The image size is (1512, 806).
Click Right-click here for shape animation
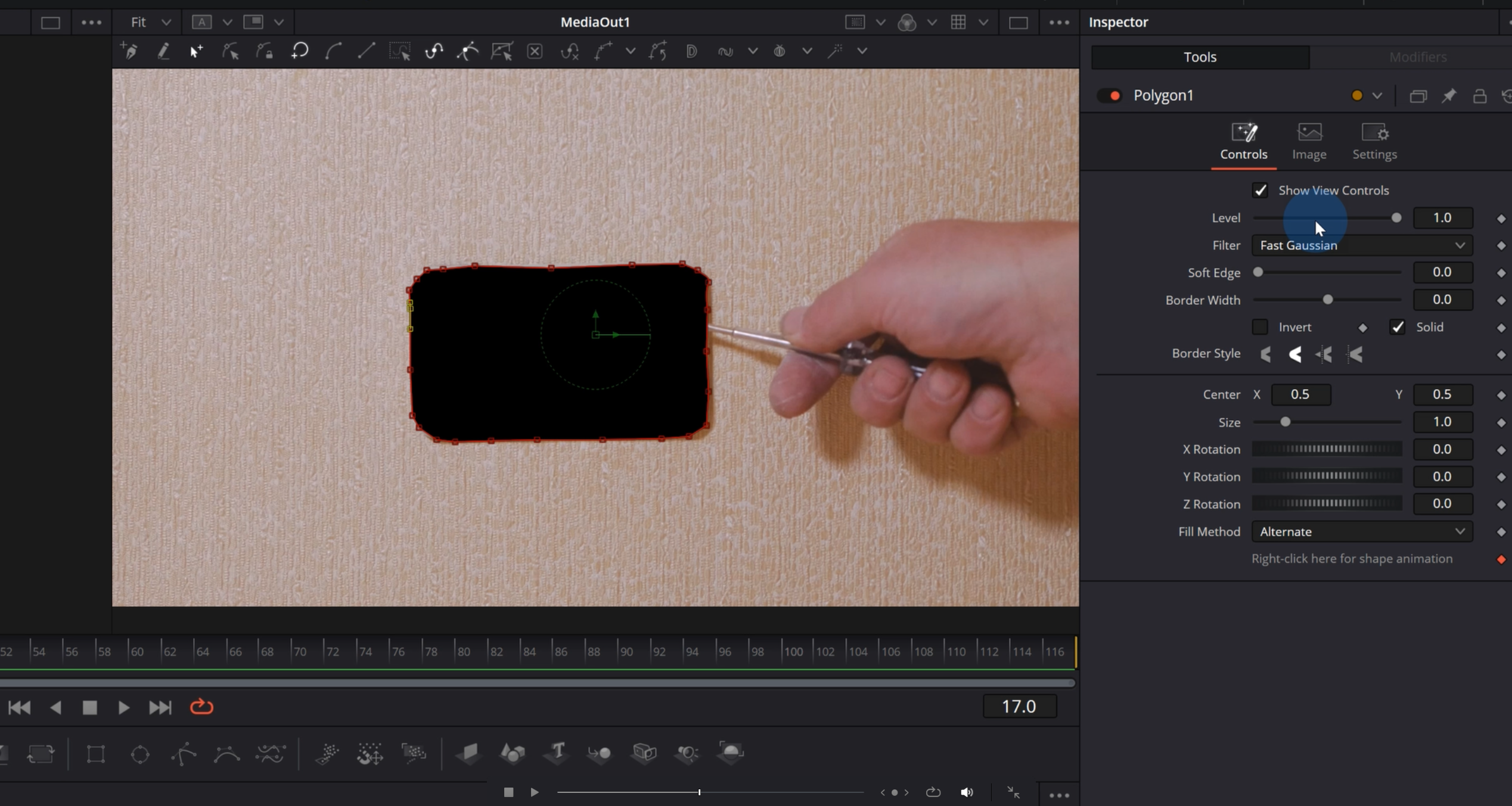1352,559
